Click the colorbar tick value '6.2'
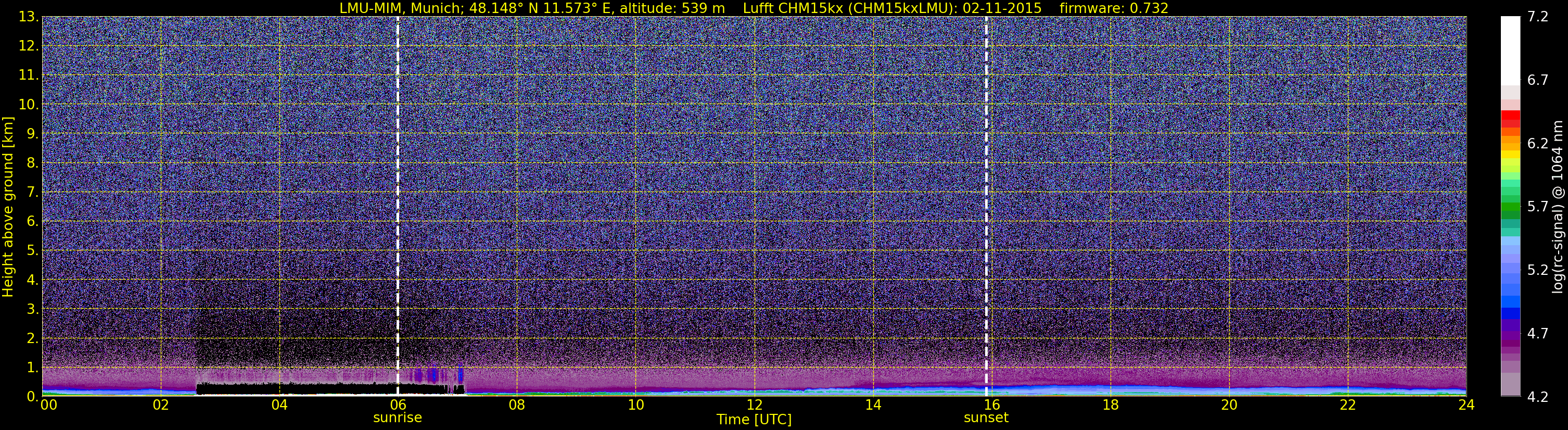1568x430 pixels. [1538, 143]
